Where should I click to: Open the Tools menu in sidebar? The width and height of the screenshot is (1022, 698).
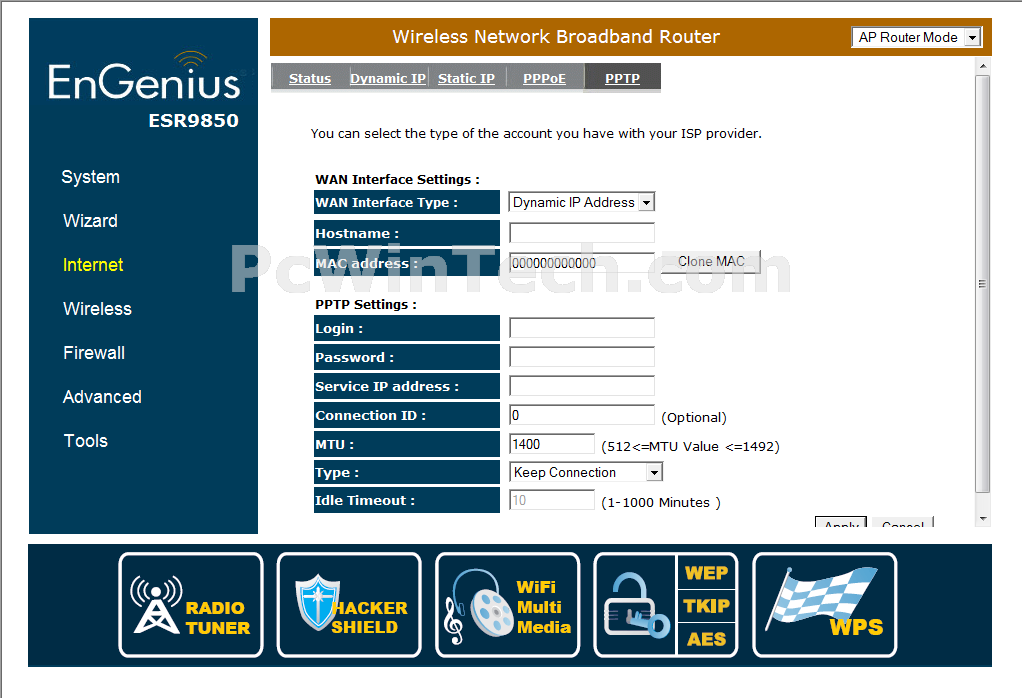click(x=86, y=441)
